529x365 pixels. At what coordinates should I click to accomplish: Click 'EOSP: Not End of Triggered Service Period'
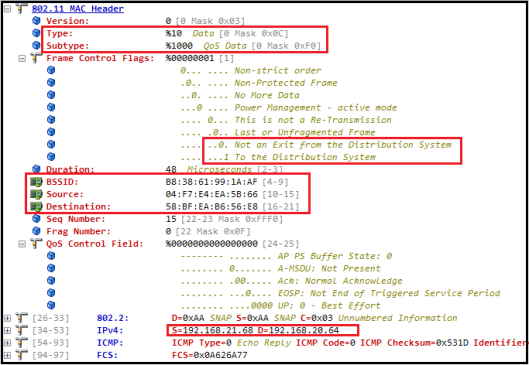389,293
